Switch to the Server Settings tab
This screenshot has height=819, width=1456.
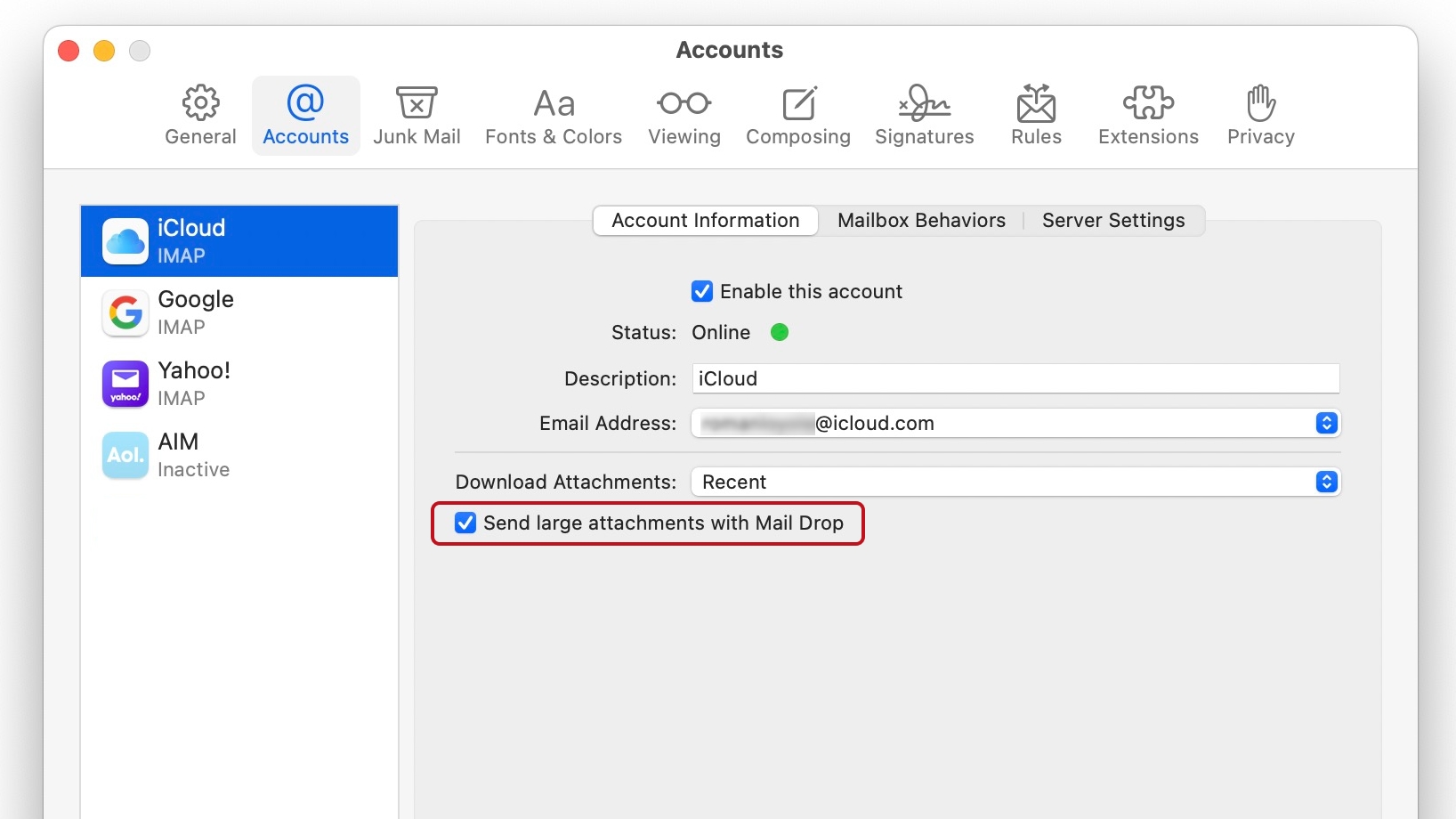[1112, 220]
